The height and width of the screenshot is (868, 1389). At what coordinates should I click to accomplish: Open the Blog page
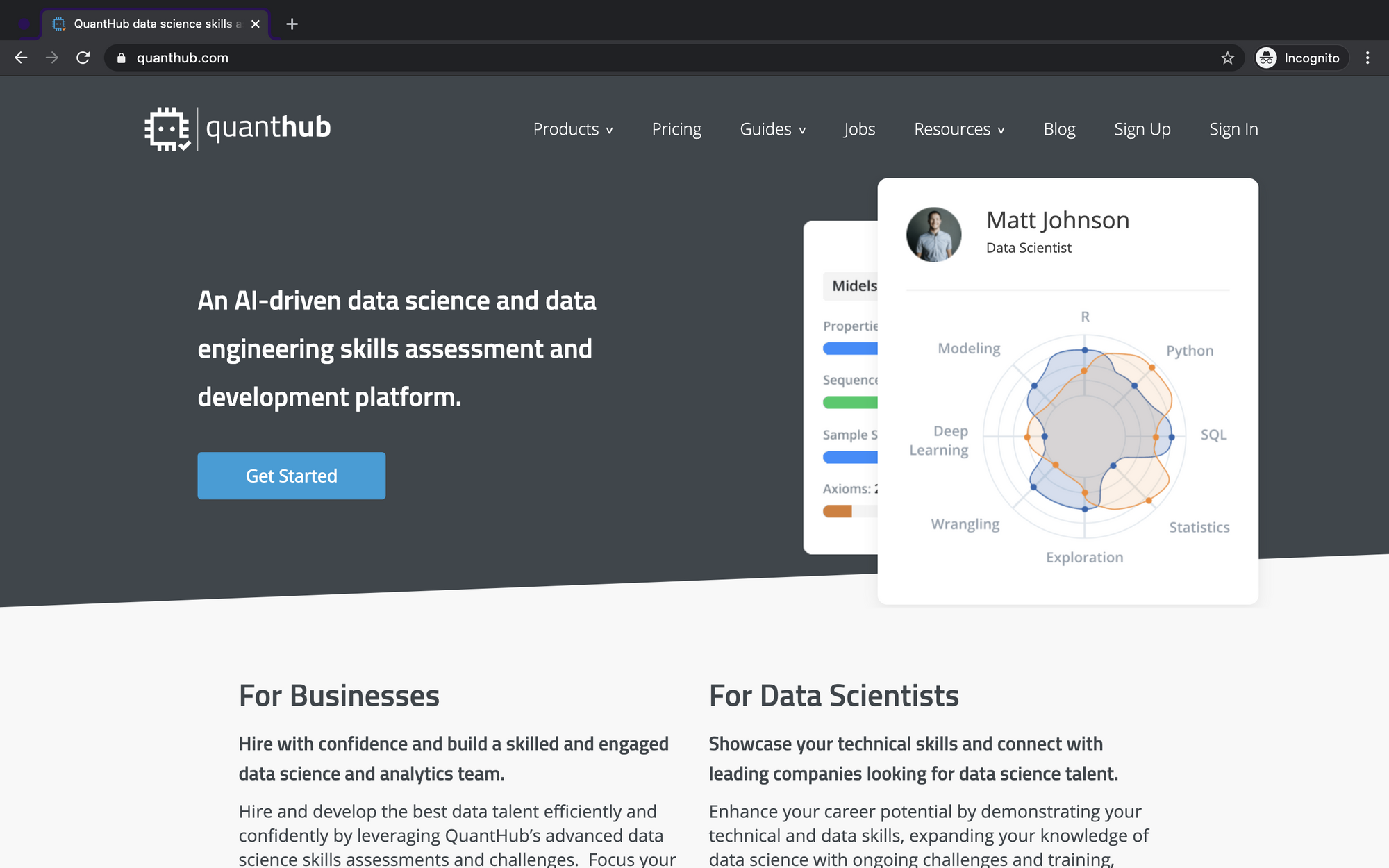point(1059,129)
